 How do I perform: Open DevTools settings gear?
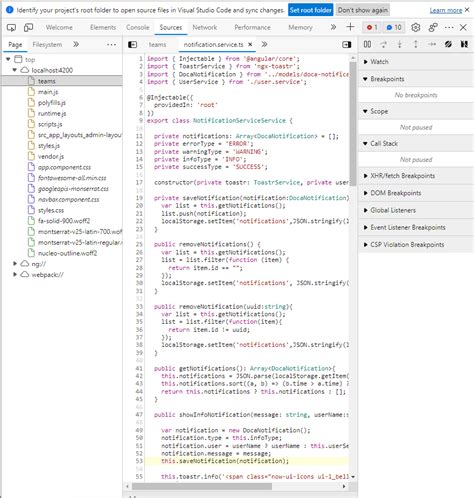415,27
